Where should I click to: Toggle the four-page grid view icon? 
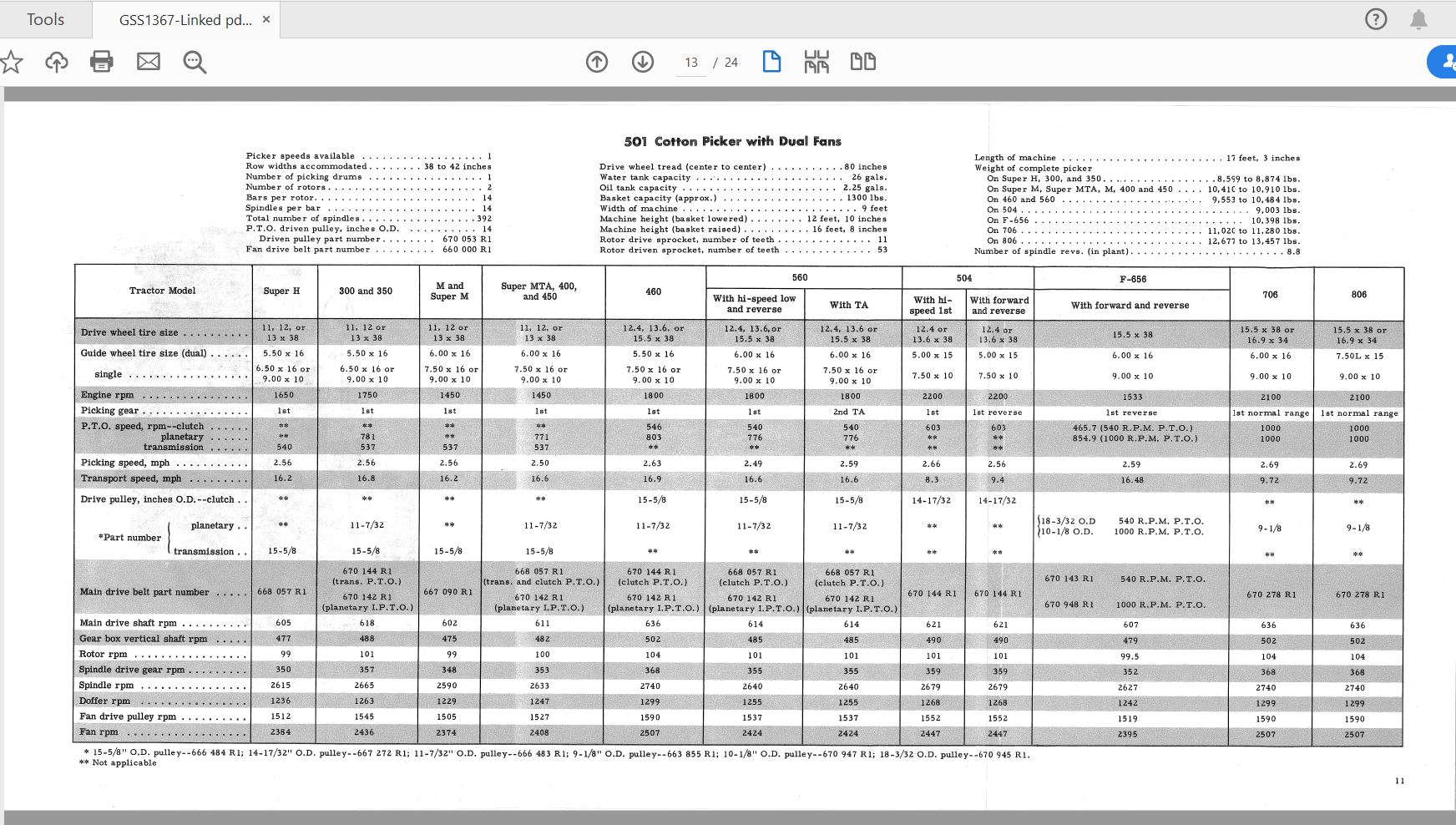(816, 62)
